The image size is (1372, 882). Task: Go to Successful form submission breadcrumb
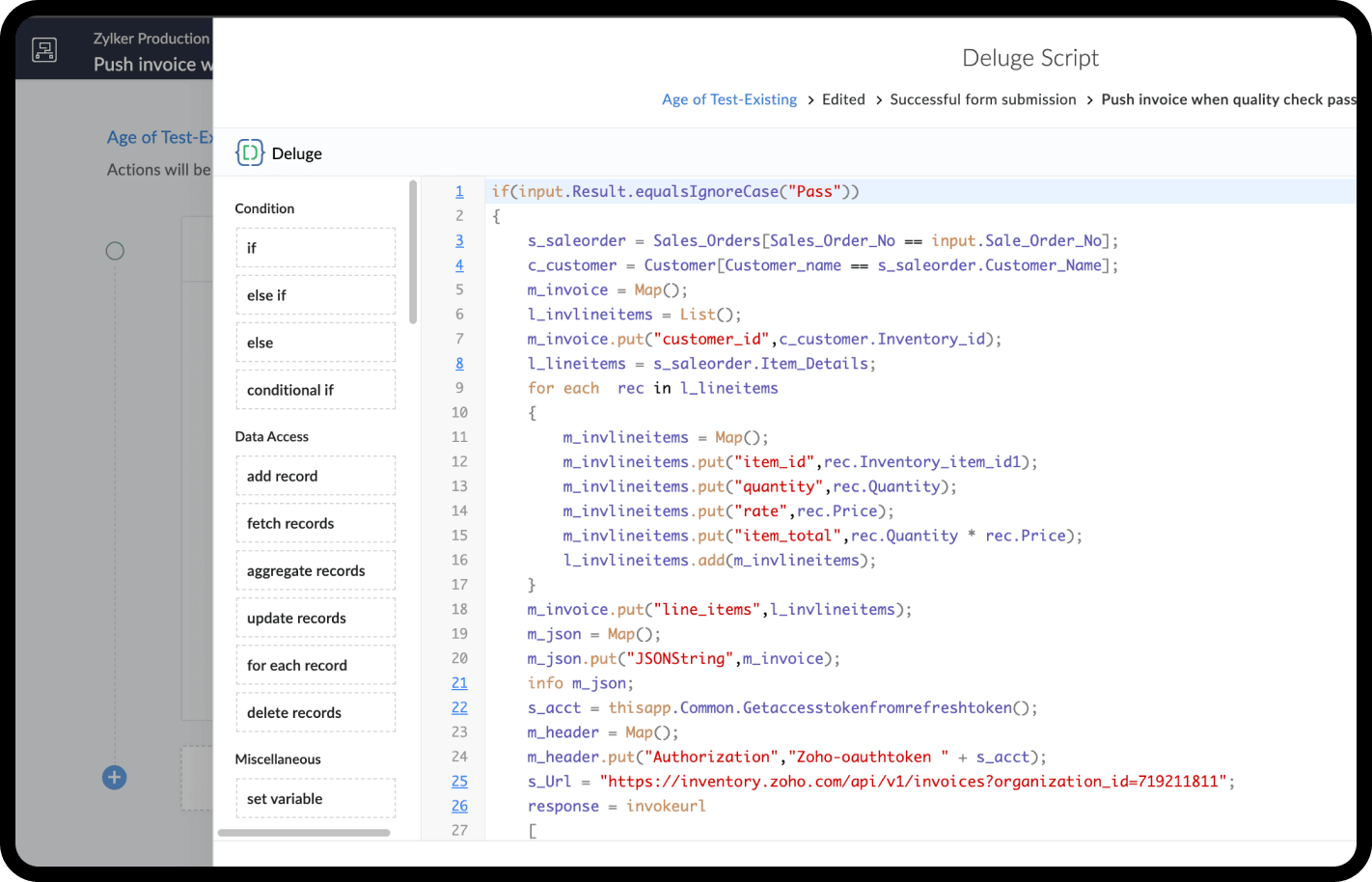pos(982,99)
